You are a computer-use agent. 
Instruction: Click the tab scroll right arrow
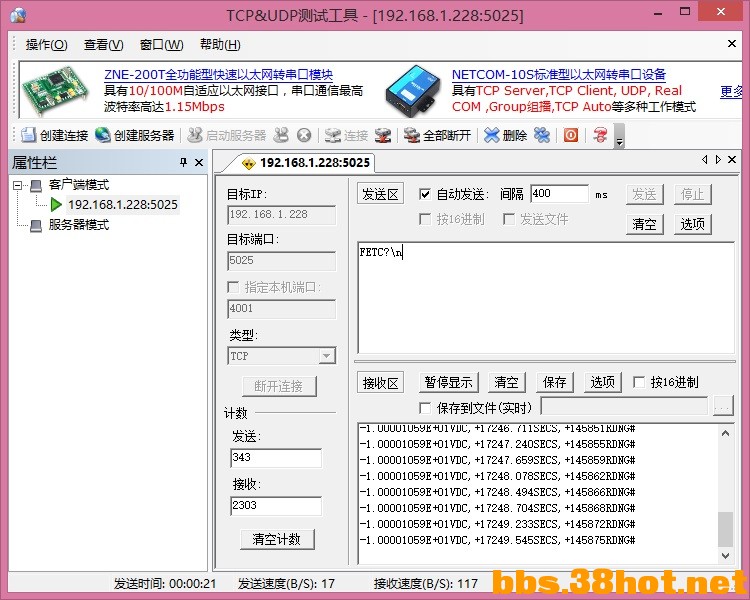[718, 159]
